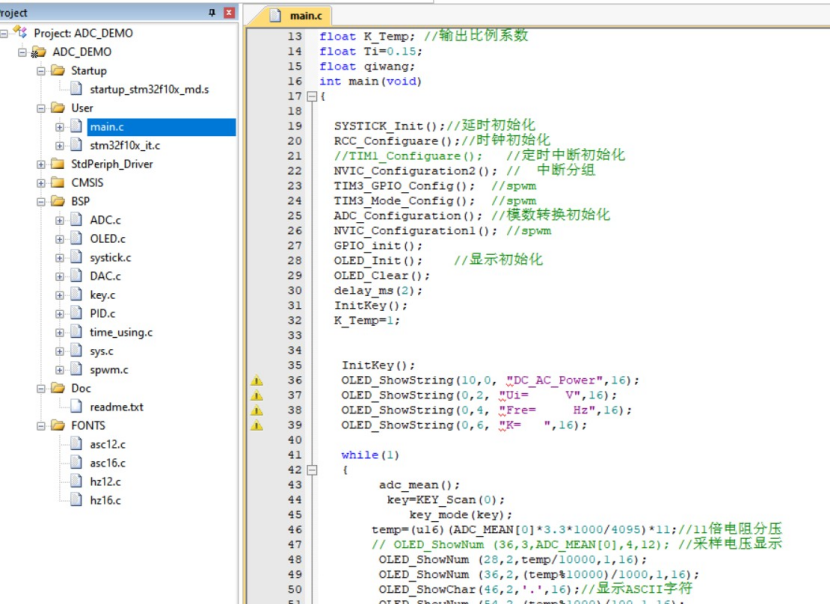830x605 pixels.
Task: Select hz12.c in the FONTS folder
Action: (x=105, y=482)
